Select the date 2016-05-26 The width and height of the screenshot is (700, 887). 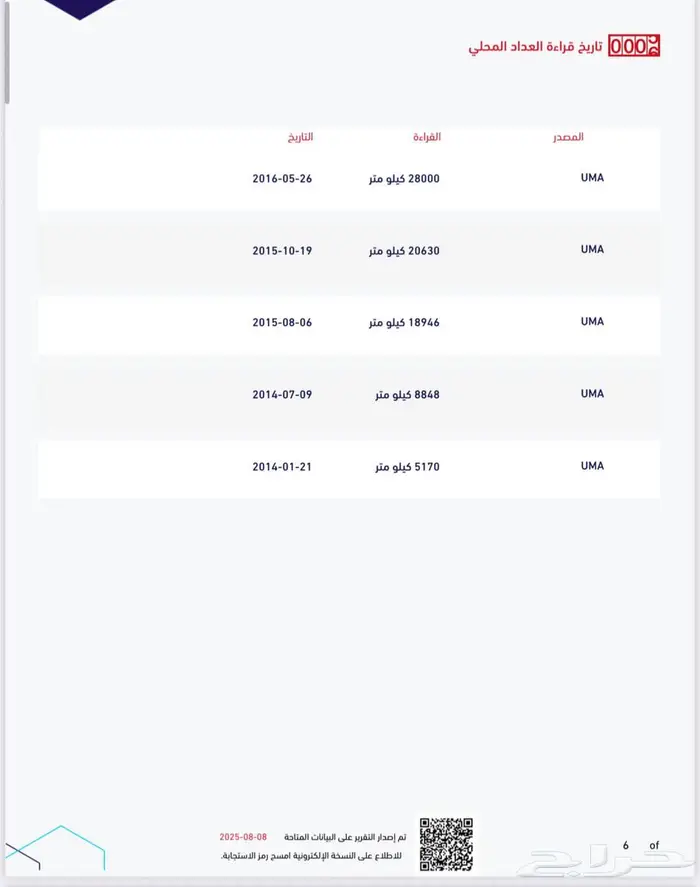(282, 178)
